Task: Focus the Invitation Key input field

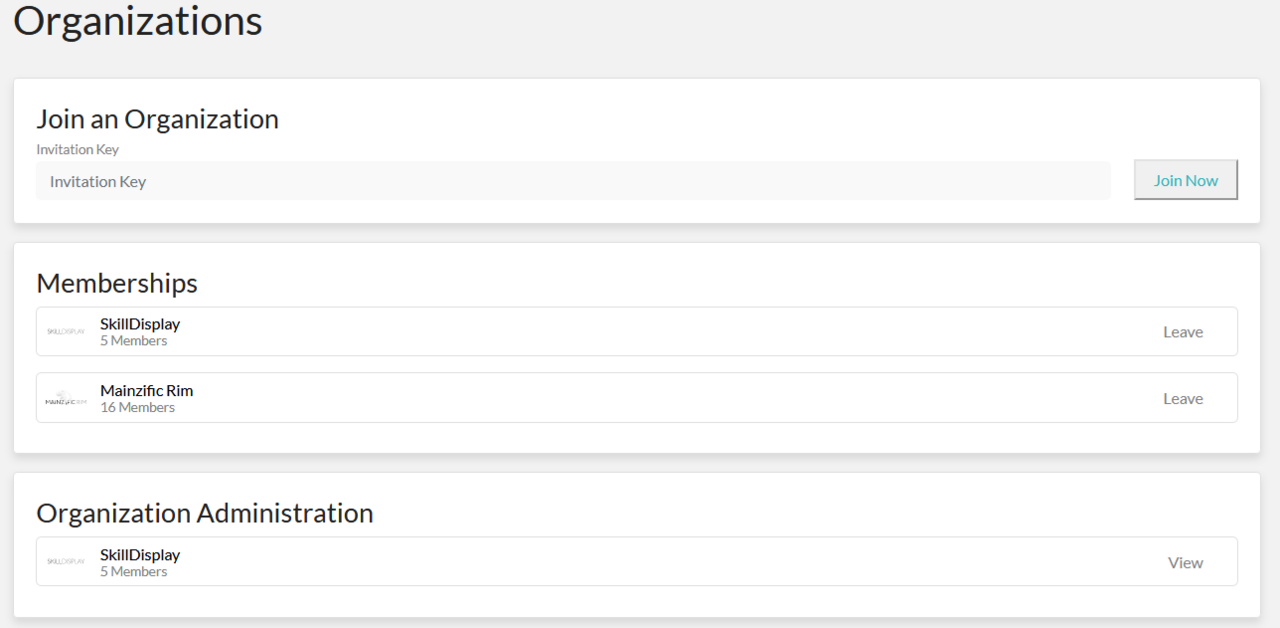Action: click(572, 181)
